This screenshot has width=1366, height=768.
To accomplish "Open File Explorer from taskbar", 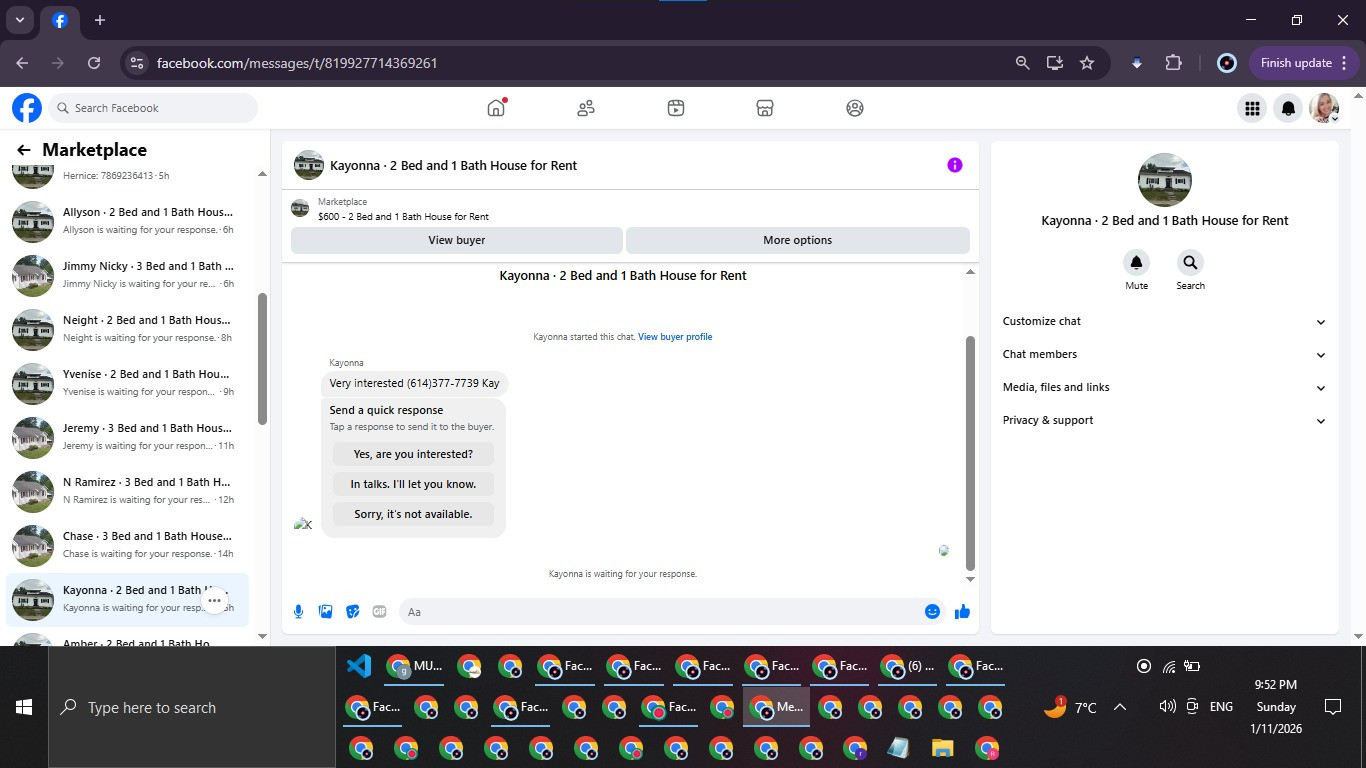I will click(x=942, y=748).
